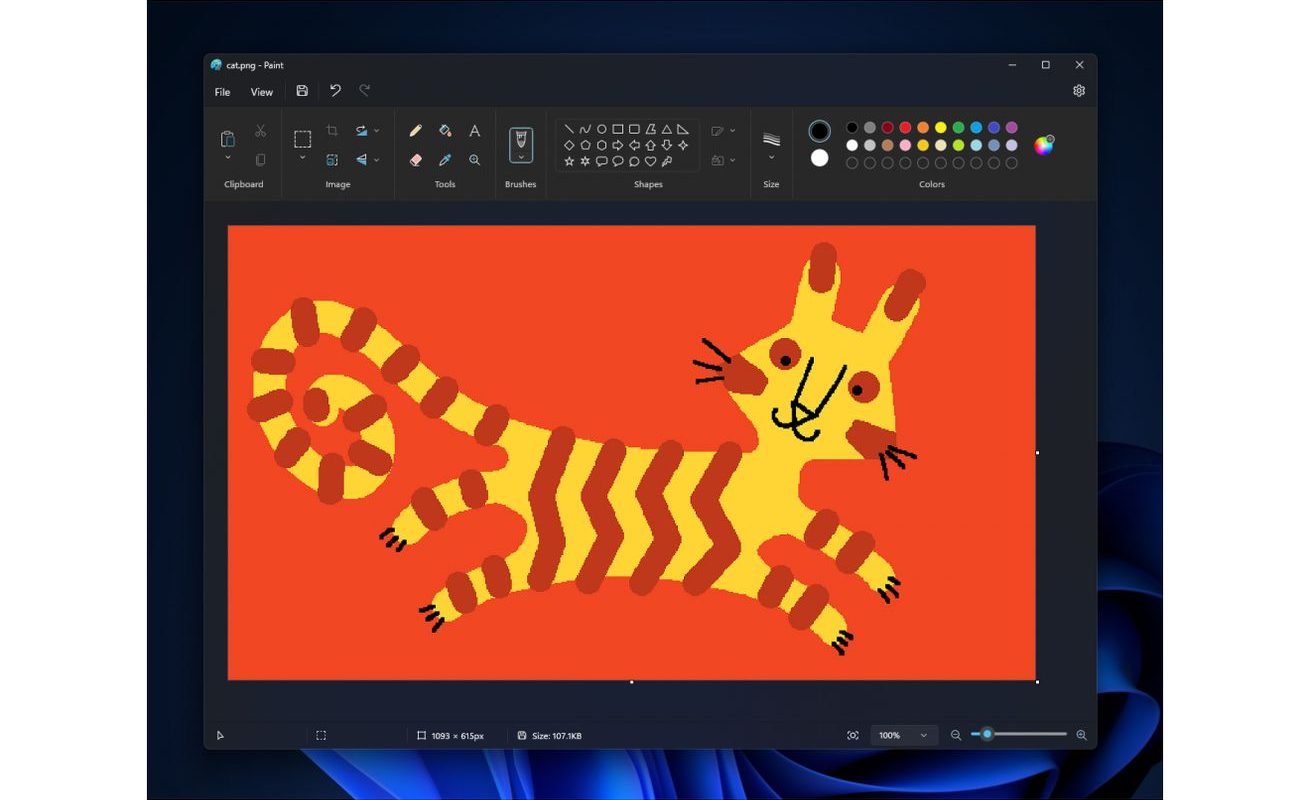Open the Edit colors rainbow wheel
Screen dimensions: 1310x800
(x=1044, y=145)
